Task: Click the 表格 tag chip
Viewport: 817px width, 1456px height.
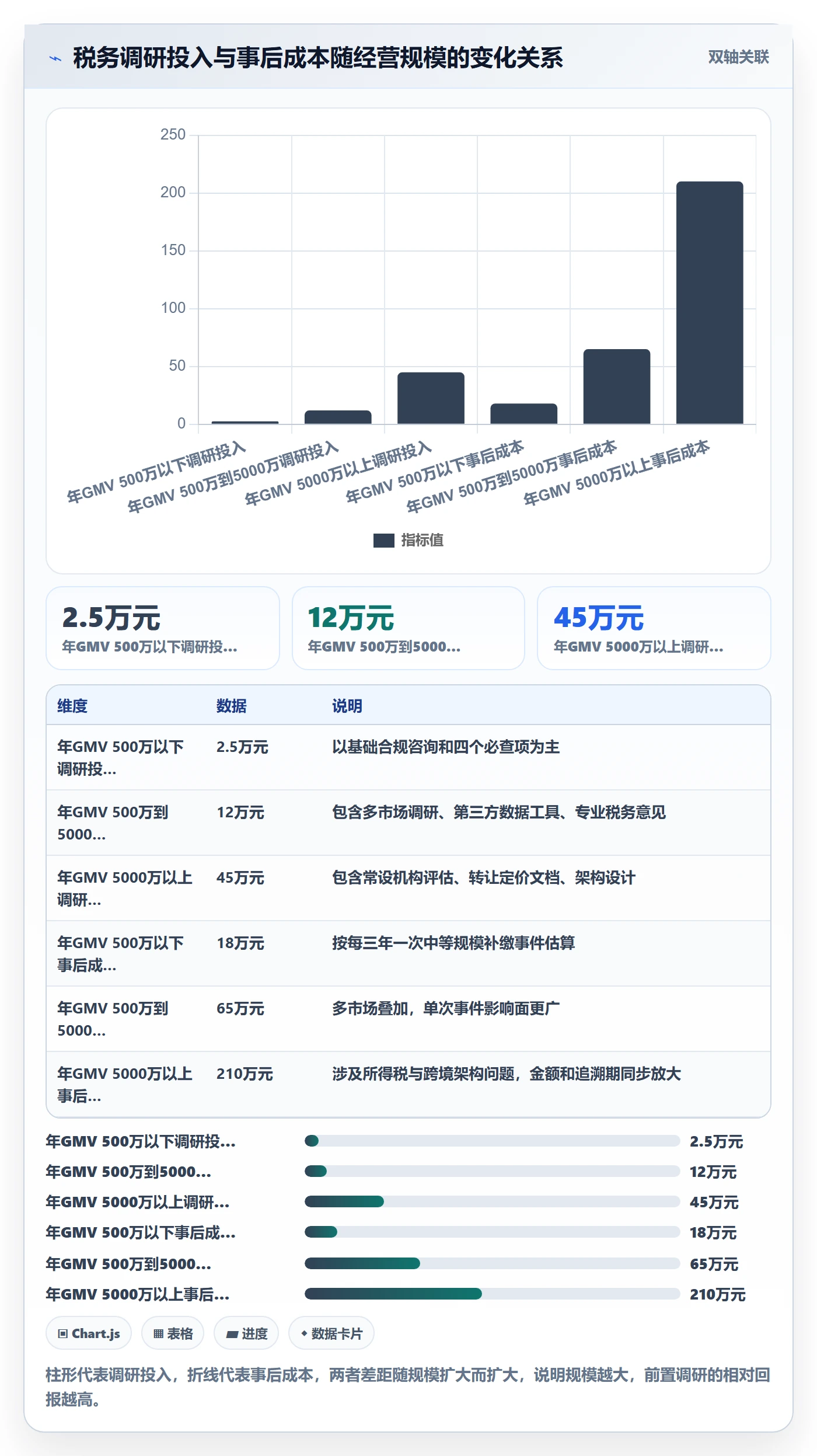Action: pyautogui.click(x=173, y=1333)
